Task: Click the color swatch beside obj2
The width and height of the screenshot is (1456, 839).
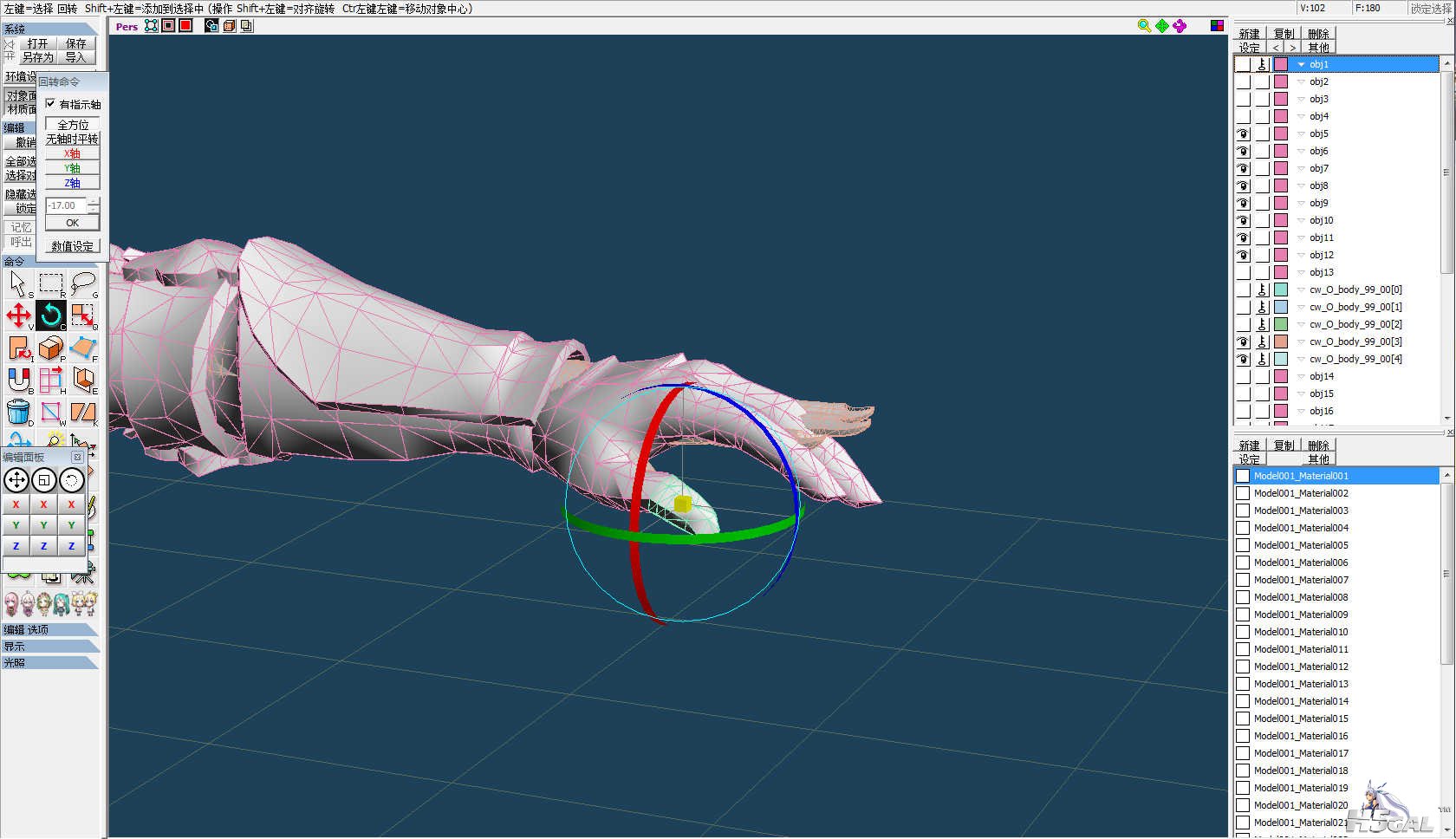Action: coord(1281,81)
